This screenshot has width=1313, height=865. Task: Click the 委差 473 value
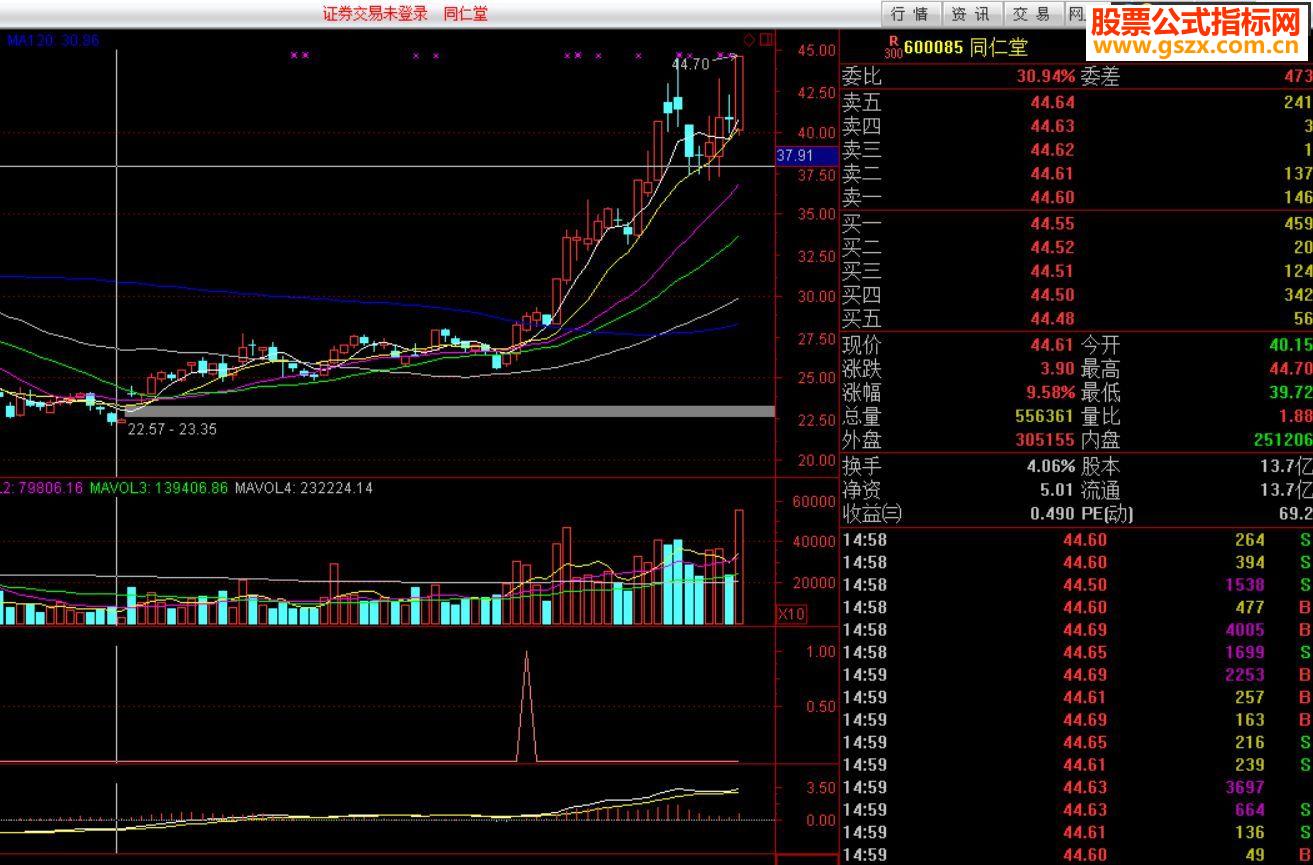click(1298, 77)
